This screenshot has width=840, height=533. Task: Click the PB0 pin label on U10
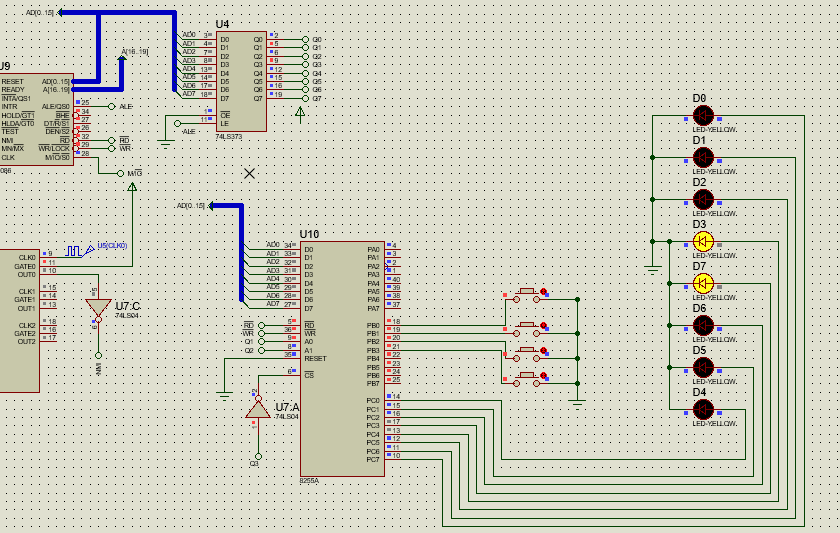coord(373,325)
